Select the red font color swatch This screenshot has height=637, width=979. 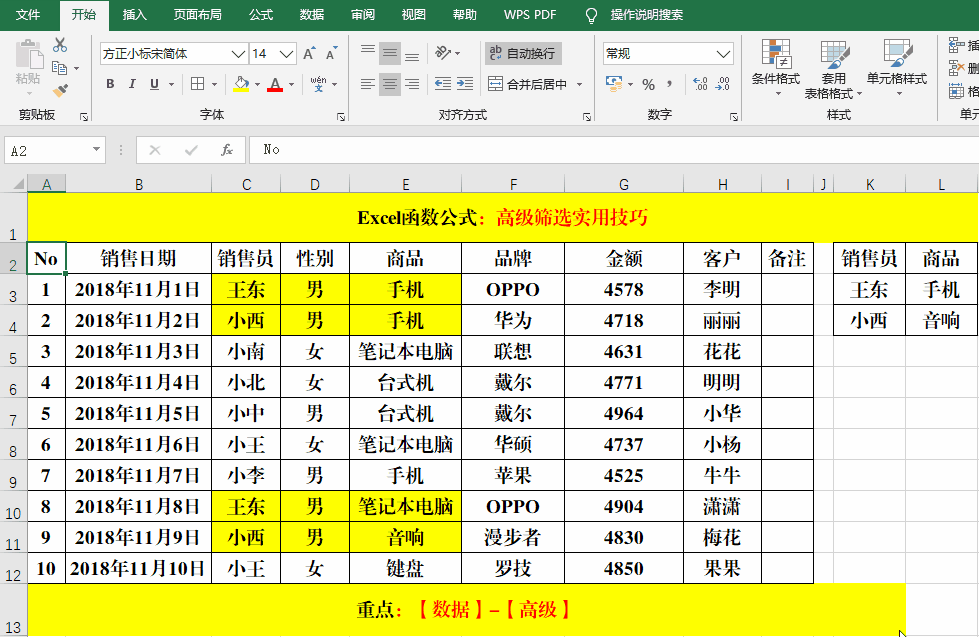(x=275, y=88)
